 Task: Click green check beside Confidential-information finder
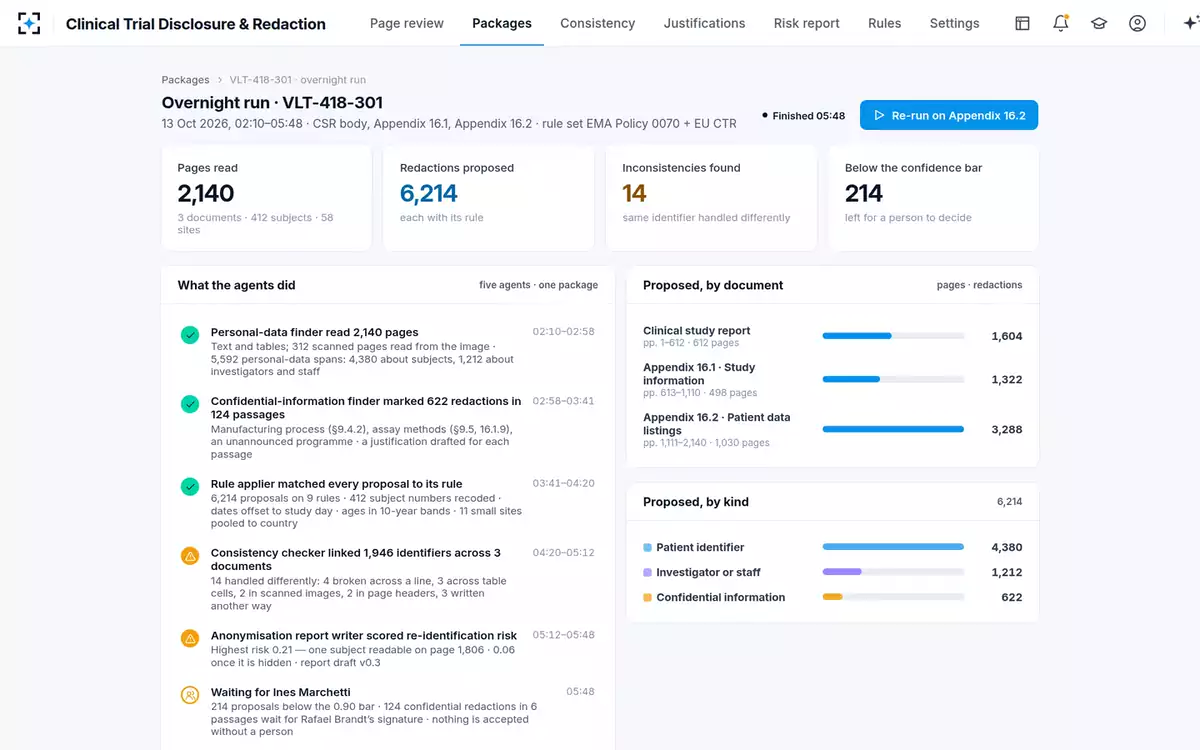(x=190, y=404)
